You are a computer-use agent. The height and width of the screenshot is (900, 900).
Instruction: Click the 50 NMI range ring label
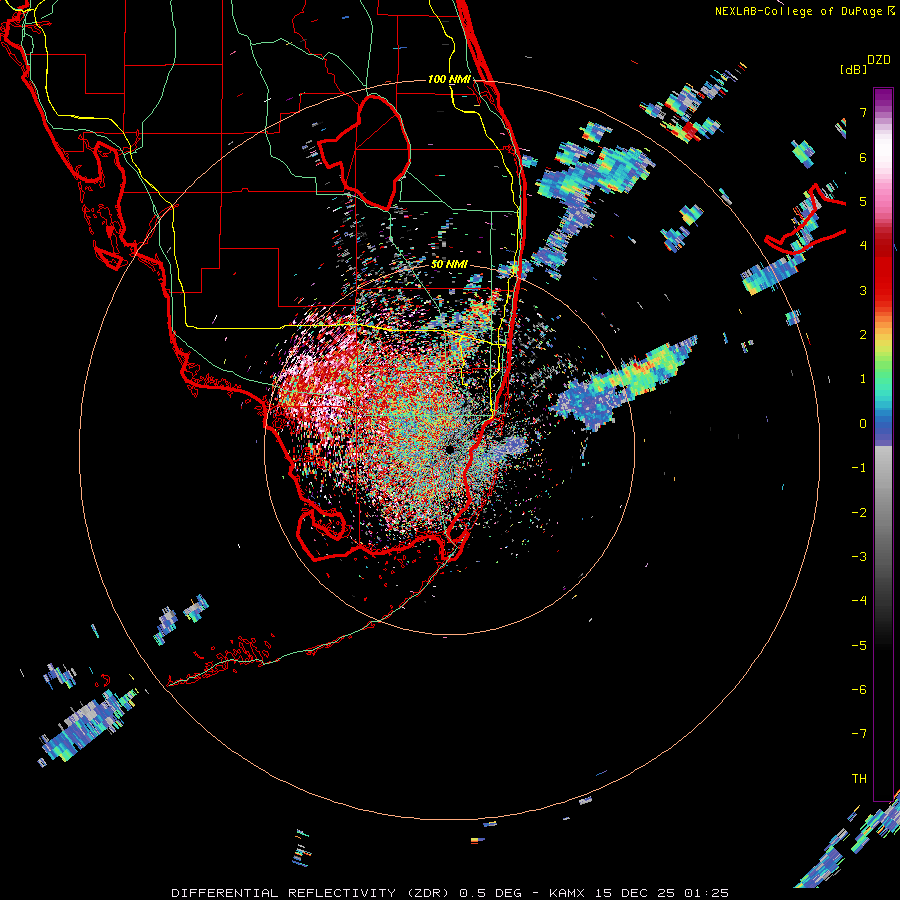[449, 265]
